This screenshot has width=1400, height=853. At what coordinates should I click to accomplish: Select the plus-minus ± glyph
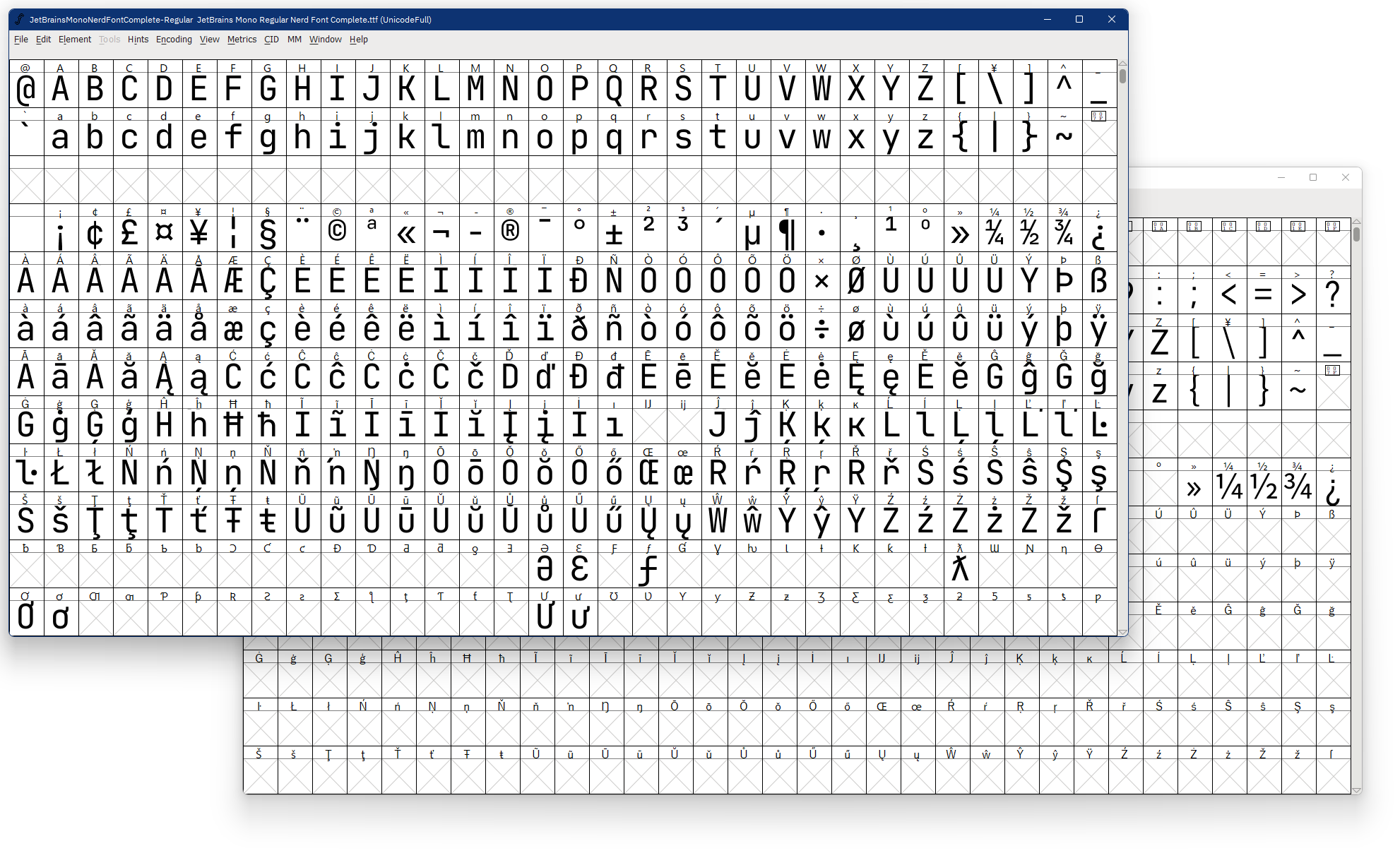point(615,228)
